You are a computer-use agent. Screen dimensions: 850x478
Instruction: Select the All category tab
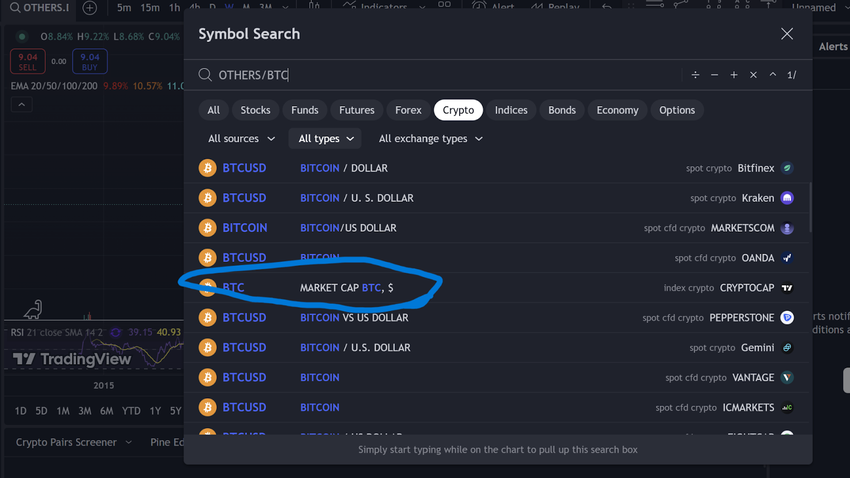[214, 110]
